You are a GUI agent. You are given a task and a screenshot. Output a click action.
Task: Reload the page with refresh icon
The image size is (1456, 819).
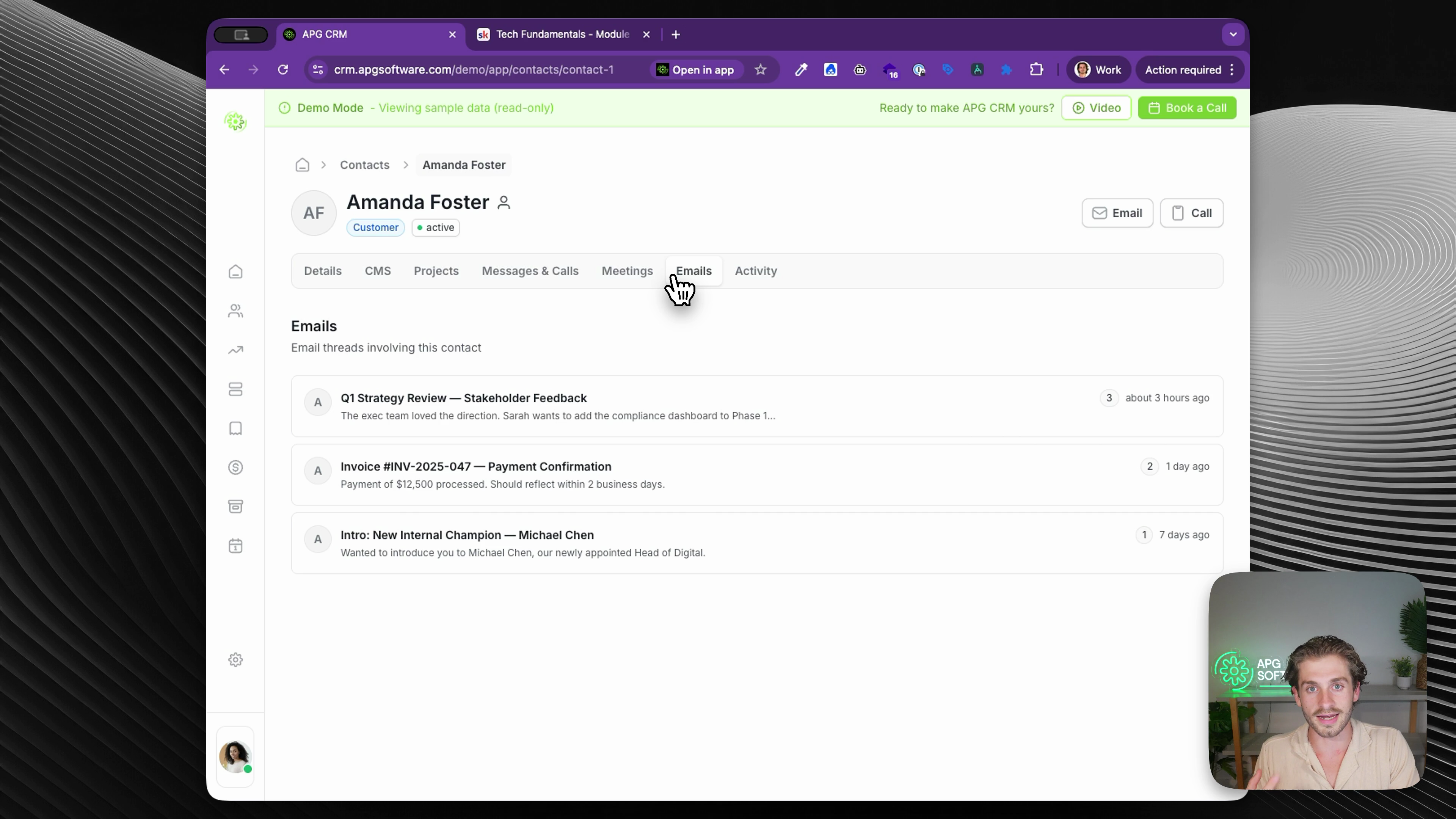tap(282, 69)
